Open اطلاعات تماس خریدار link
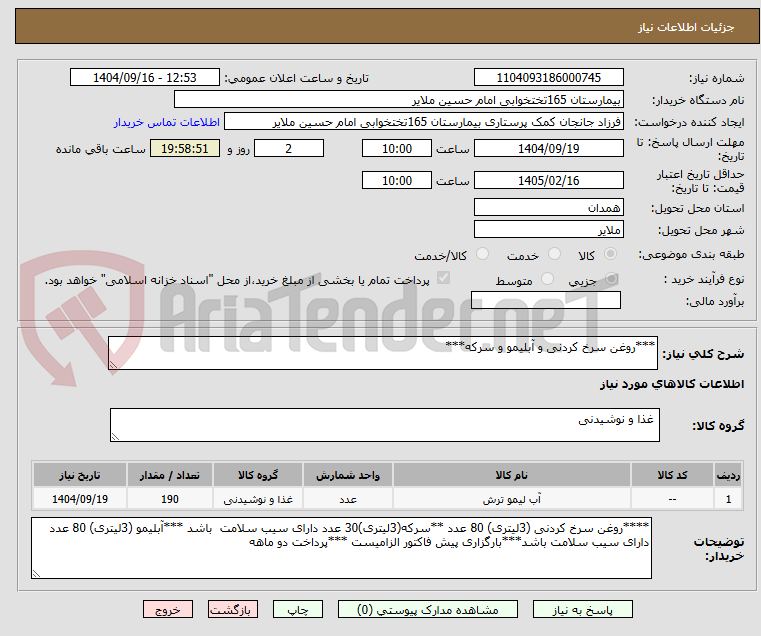The height and width of the screenshot is (636, 761). pos(167,122)
